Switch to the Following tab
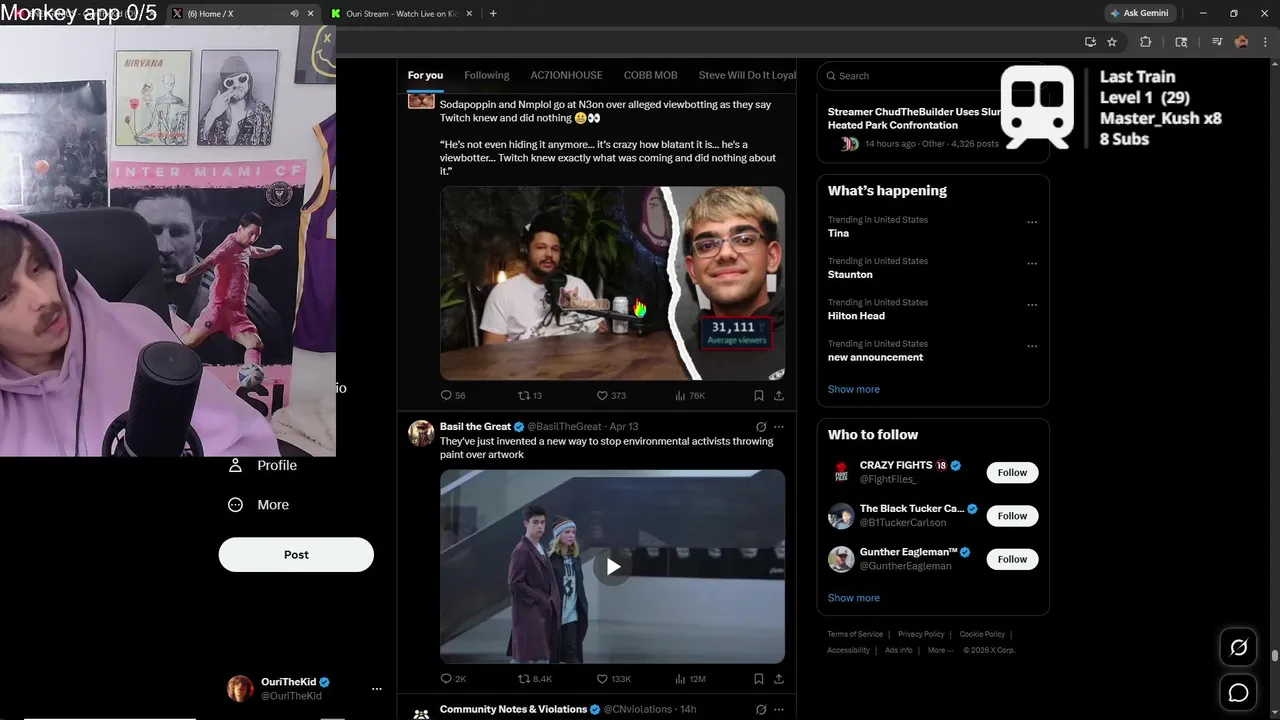 pyautogui.click(x=487, y=75)
